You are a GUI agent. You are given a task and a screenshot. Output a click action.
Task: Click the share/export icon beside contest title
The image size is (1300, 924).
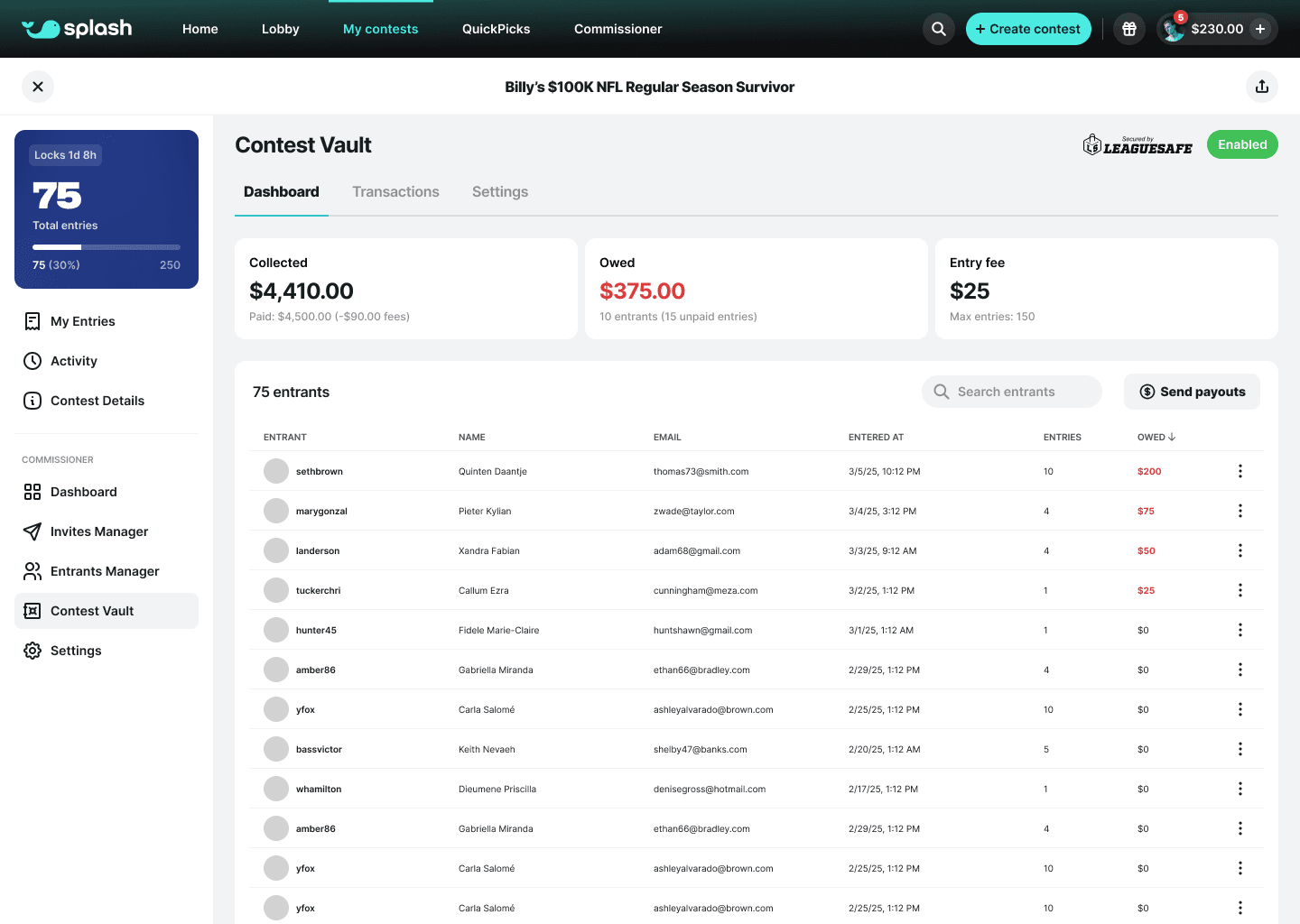1262,87
